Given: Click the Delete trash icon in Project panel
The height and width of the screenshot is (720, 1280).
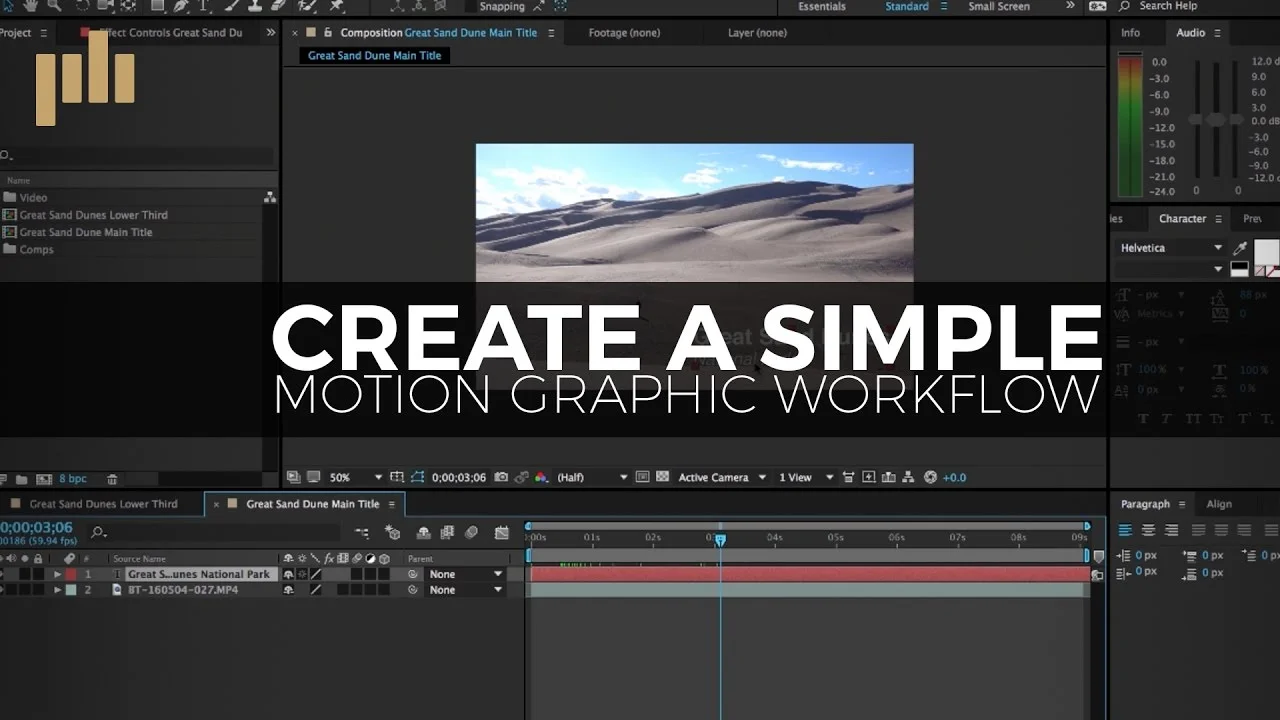Looking at the screenshot, I should point(112,480).
